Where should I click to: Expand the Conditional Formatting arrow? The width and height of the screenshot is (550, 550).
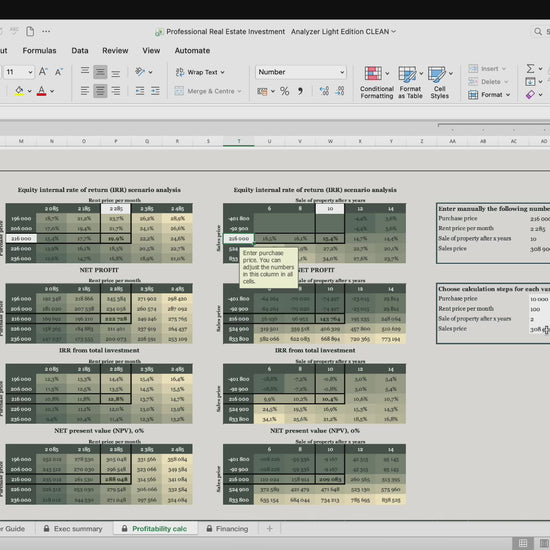[387, 73]
